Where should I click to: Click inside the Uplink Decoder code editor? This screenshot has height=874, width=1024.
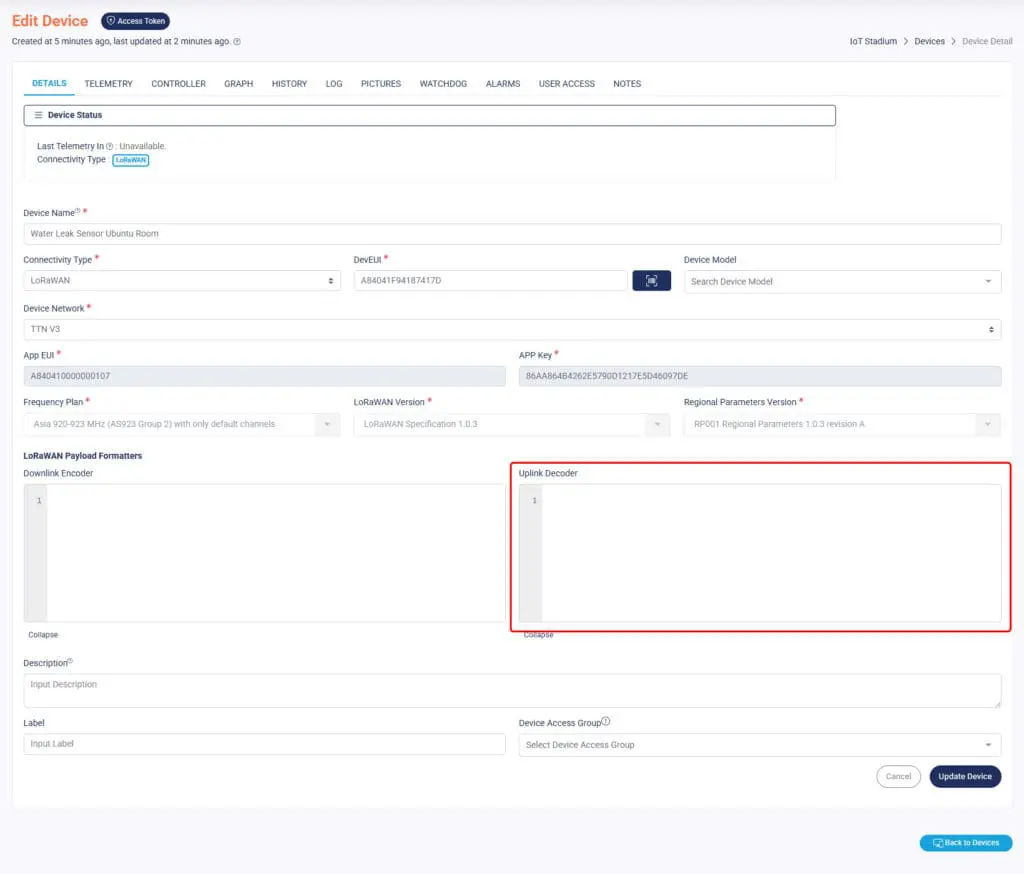pyautogui.click(x=770, y=553)
